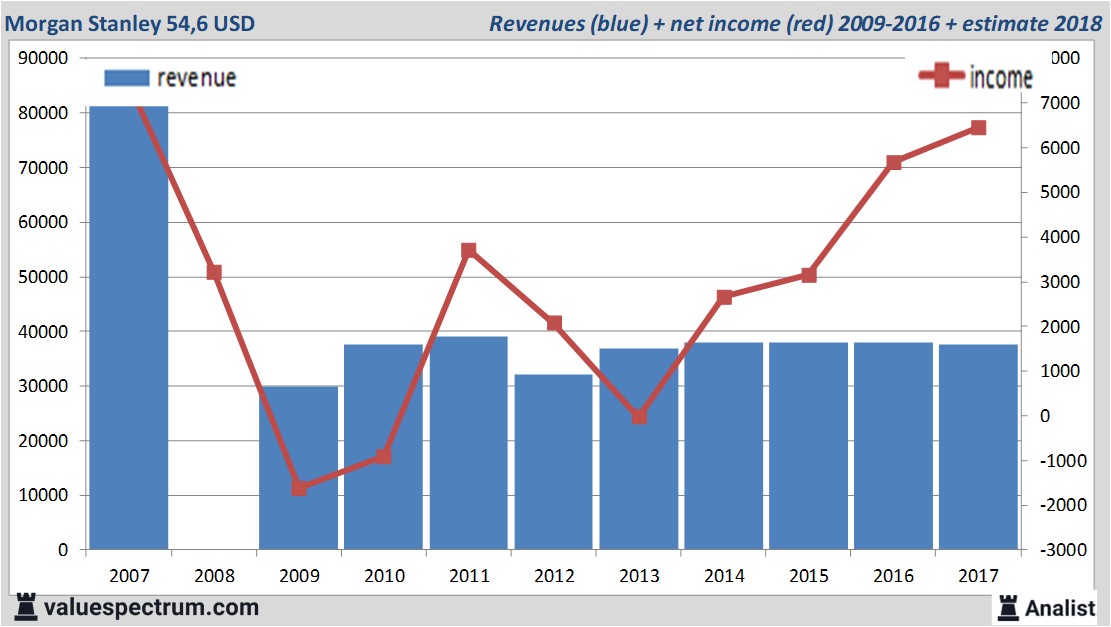Click the 2016 income data point

[894, 162]
